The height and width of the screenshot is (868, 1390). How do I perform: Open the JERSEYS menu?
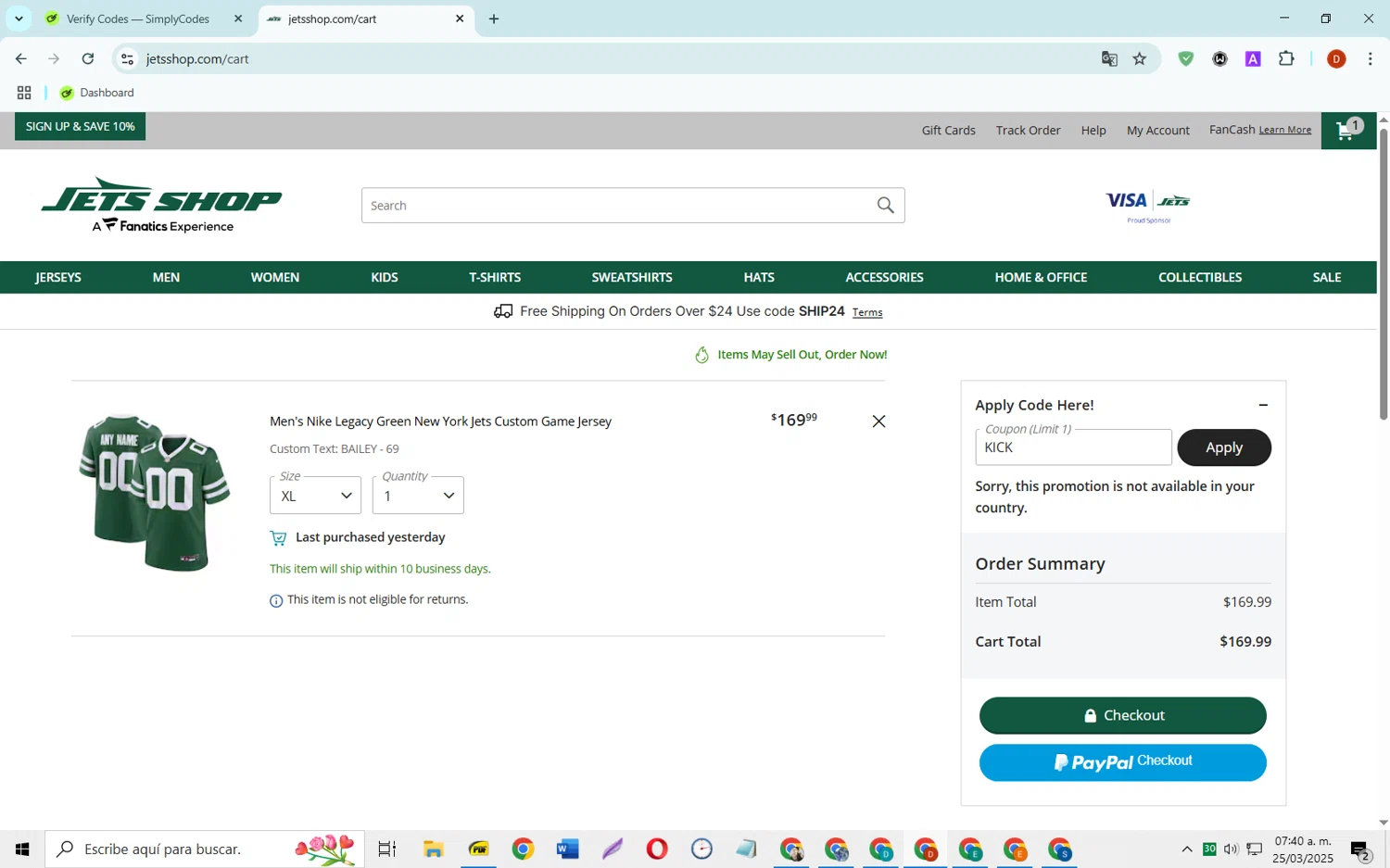tap(58, 277)
